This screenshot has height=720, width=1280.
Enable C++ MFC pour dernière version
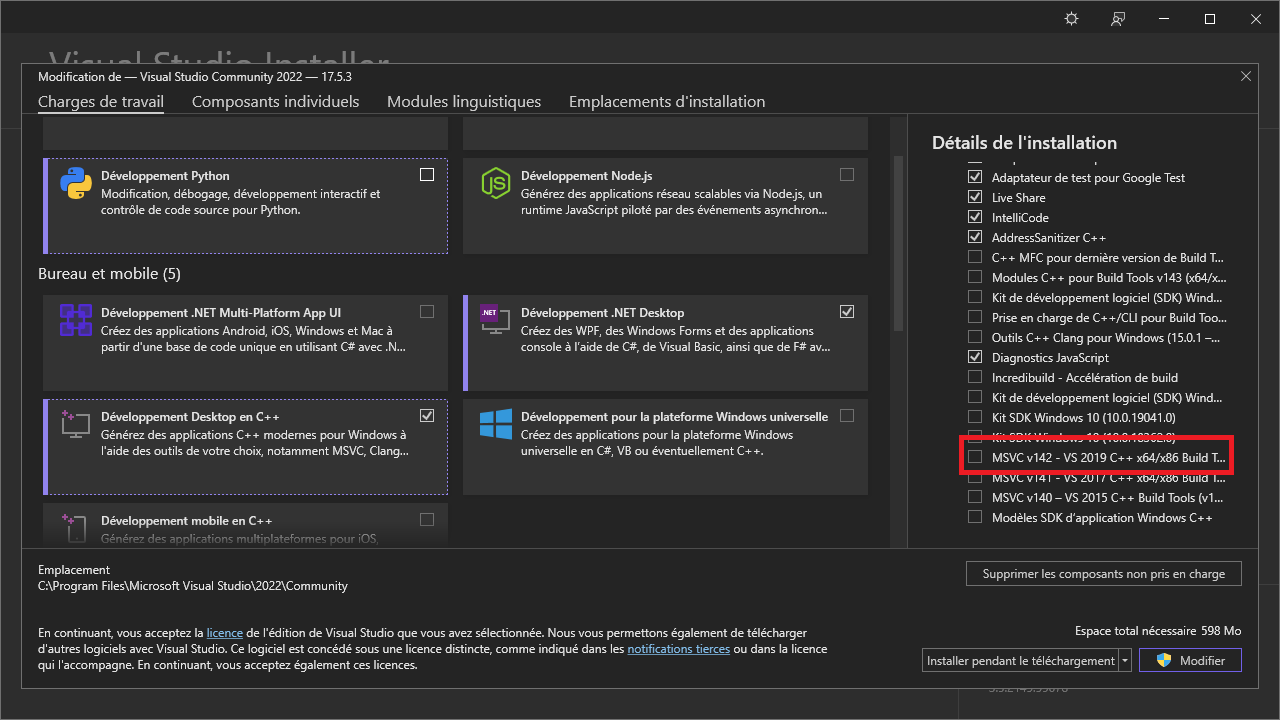975,257
